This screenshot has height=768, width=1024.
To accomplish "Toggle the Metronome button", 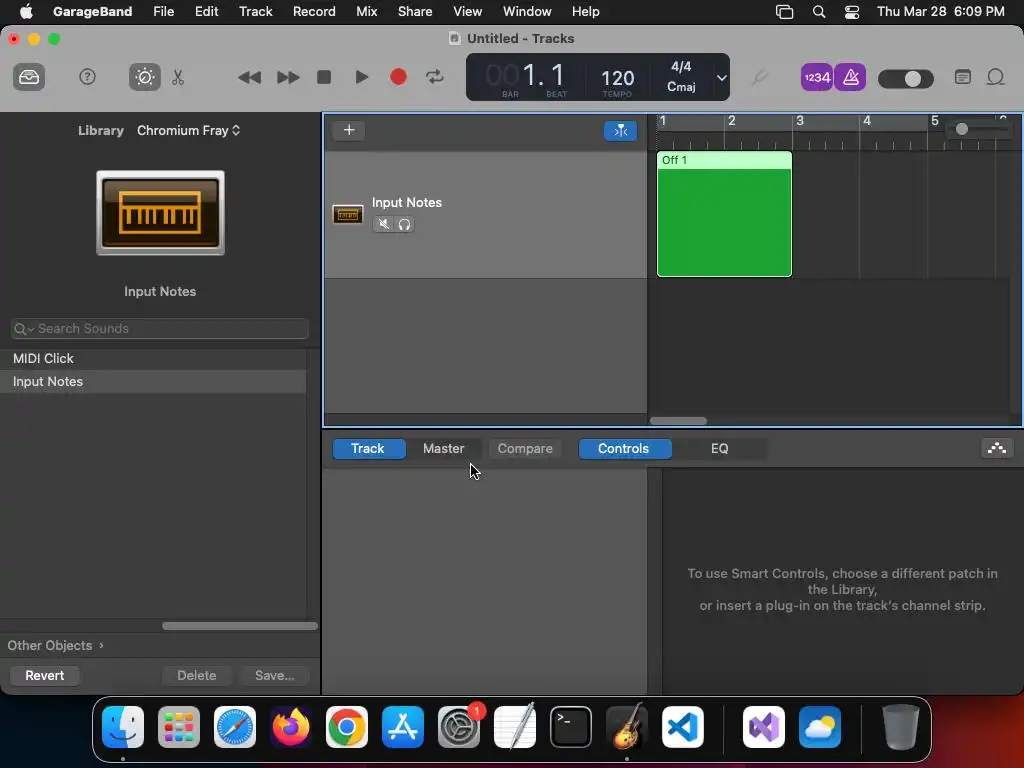I will [x=850, y=78].
